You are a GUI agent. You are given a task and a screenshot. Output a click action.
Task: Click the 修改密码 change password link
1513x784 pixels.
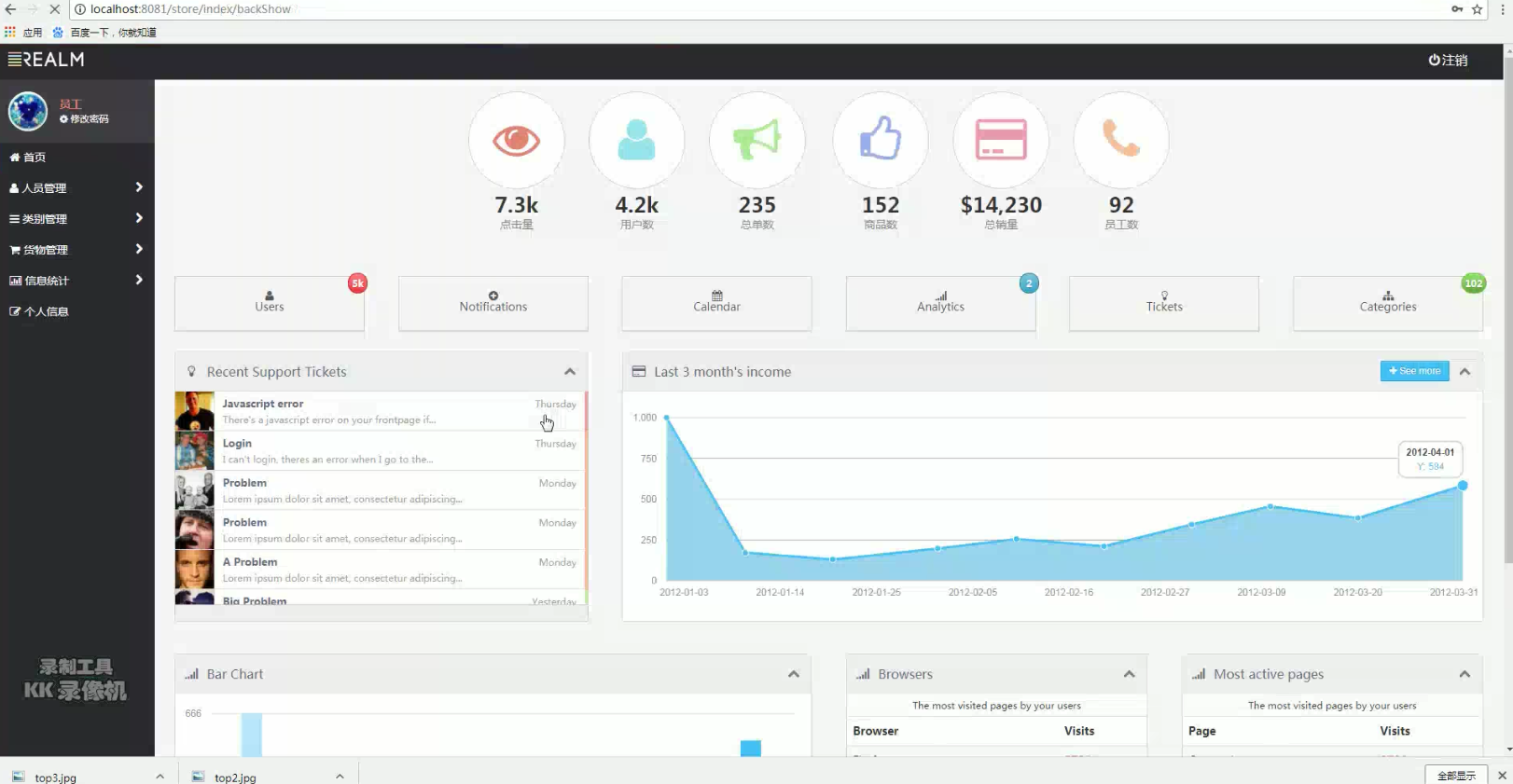[84, 119]
